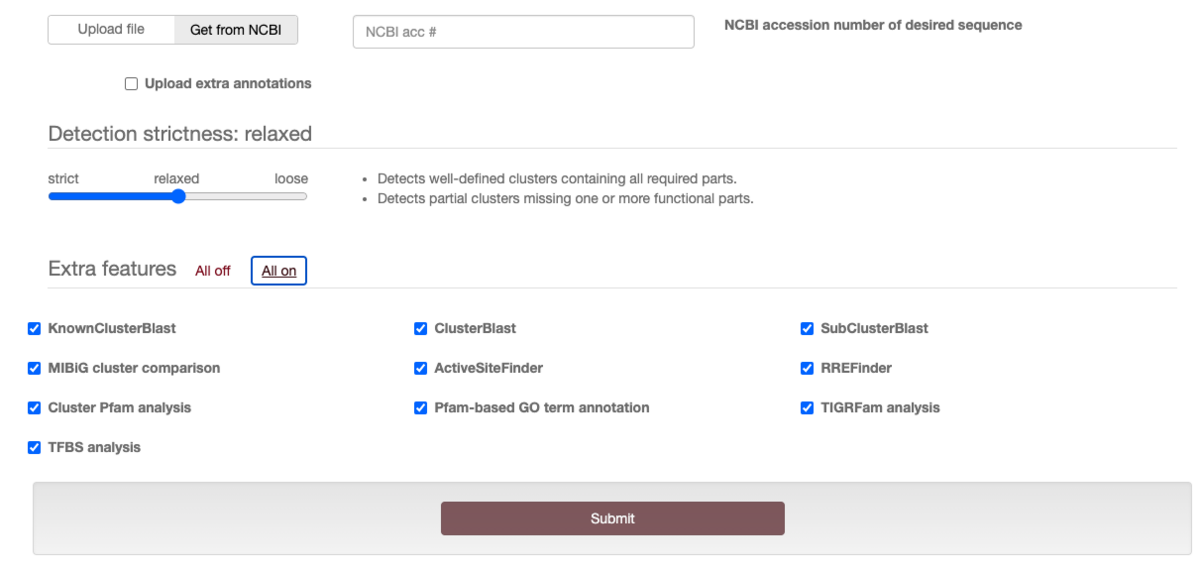
Task: Click the All on button
Action: coord(279,271)
